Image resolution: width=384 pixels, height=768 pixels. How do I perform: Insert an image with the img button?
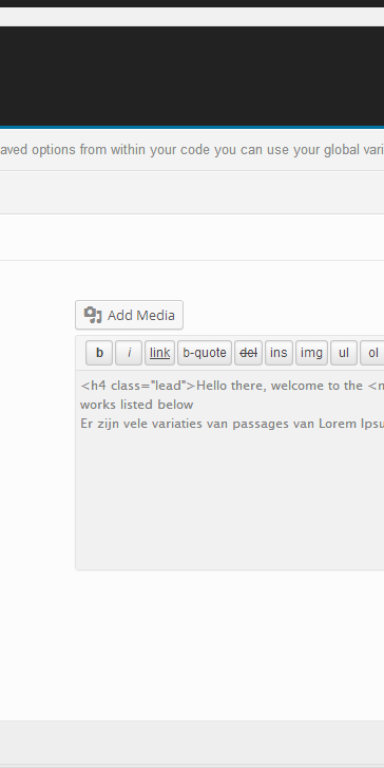(312, 353)
